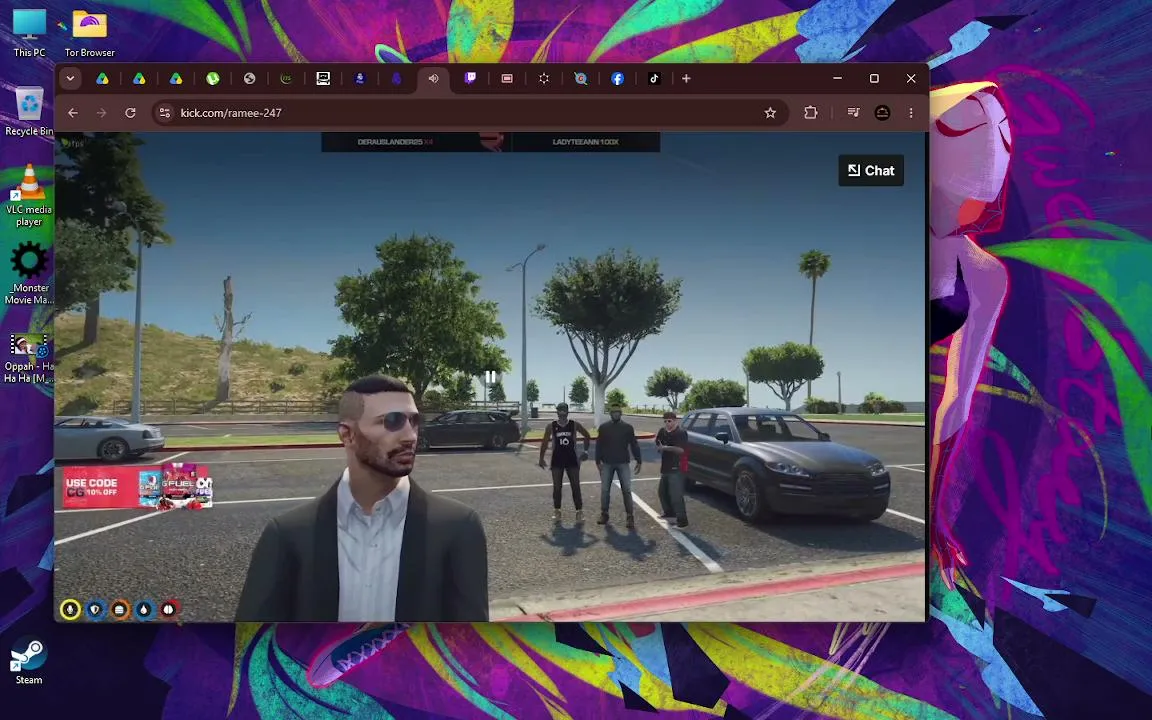Click the pause icon on the video

click(x=490, y=377)
